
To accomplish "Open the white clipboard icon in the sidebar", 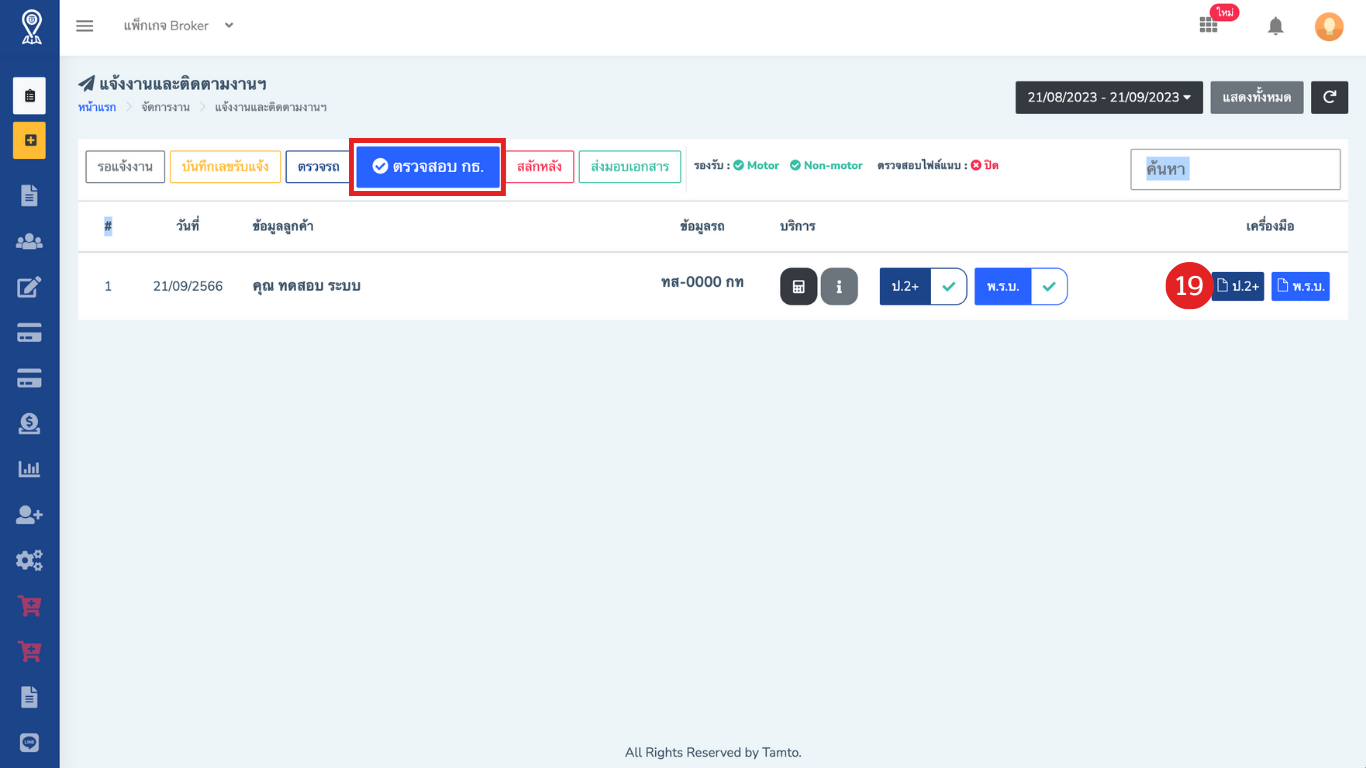I will [x=29, y=96].
